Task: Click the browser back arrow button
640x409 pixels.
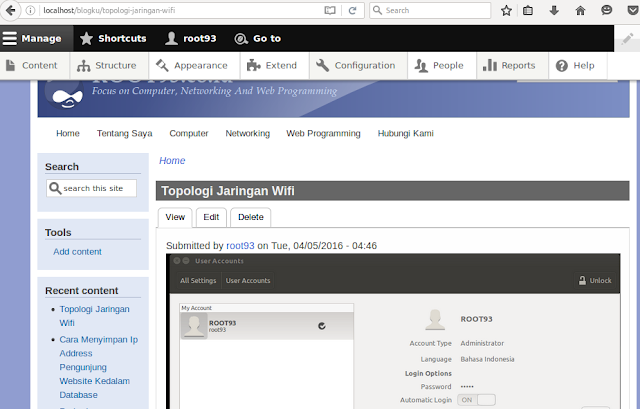Action: point(10,10)
